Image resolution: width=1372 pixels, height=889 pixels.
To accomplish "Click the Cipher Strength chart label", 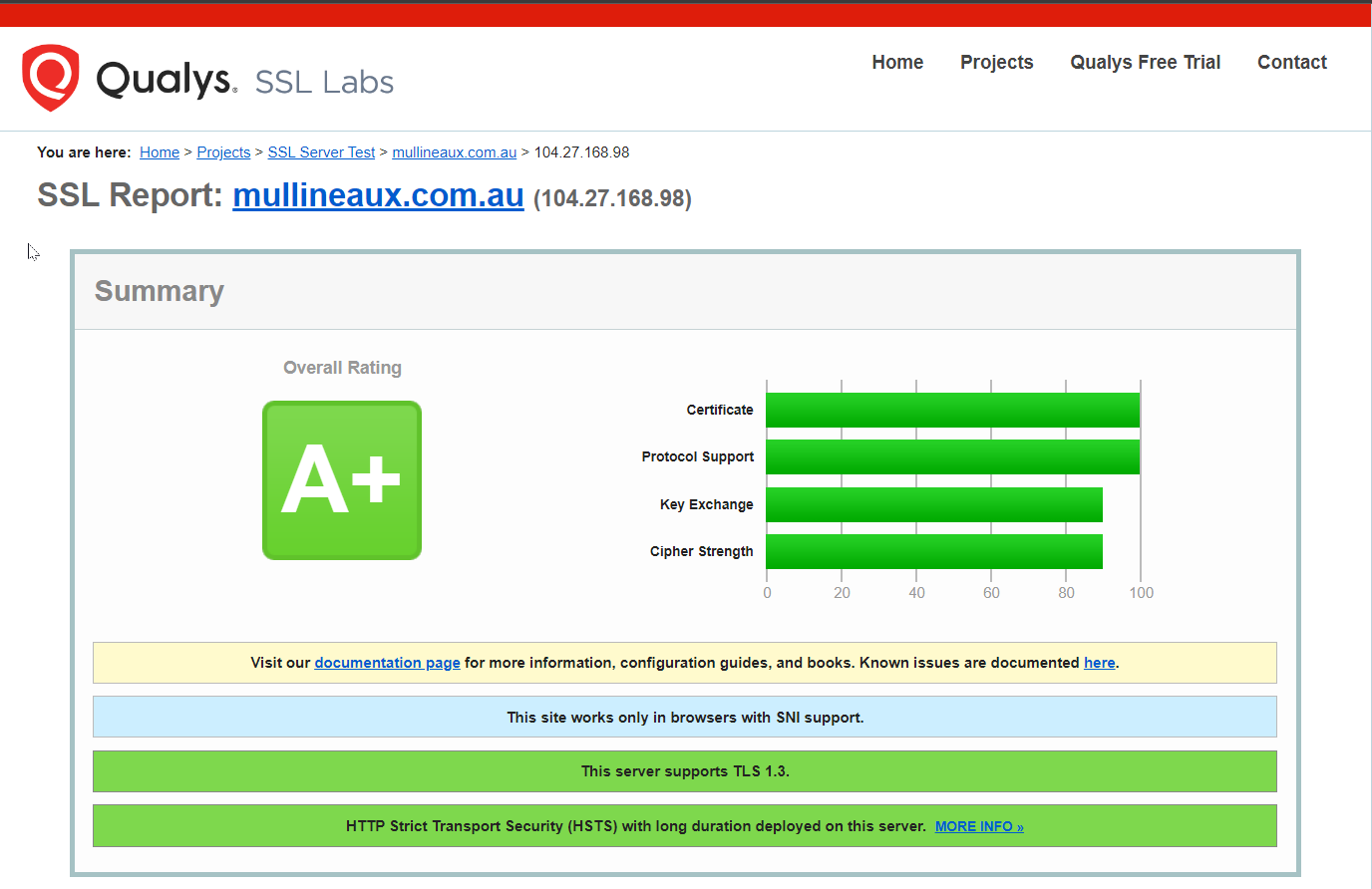I will 702,551.
